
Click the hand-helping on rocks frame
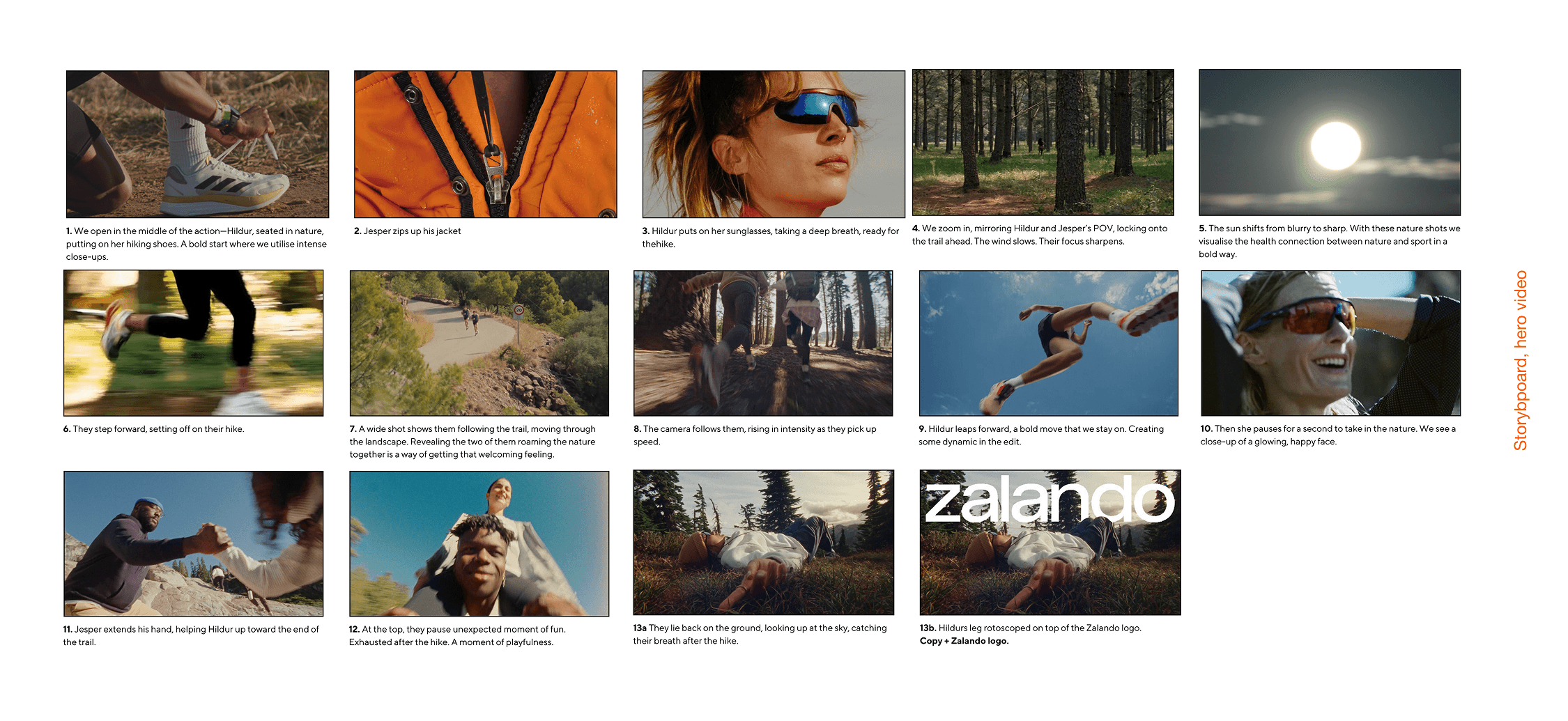pos(193,543)
